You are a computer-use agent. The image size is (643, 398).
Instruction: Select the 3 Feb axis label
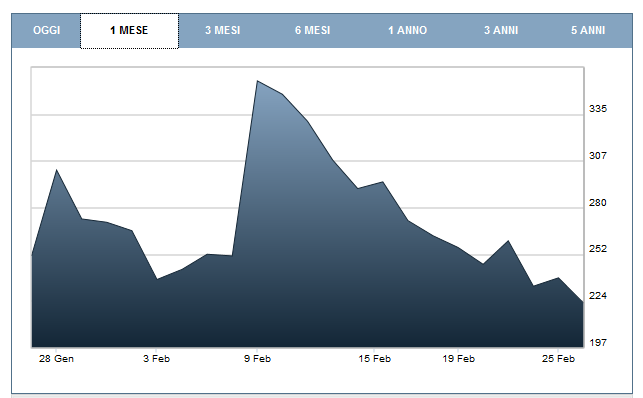coord(156,359)
